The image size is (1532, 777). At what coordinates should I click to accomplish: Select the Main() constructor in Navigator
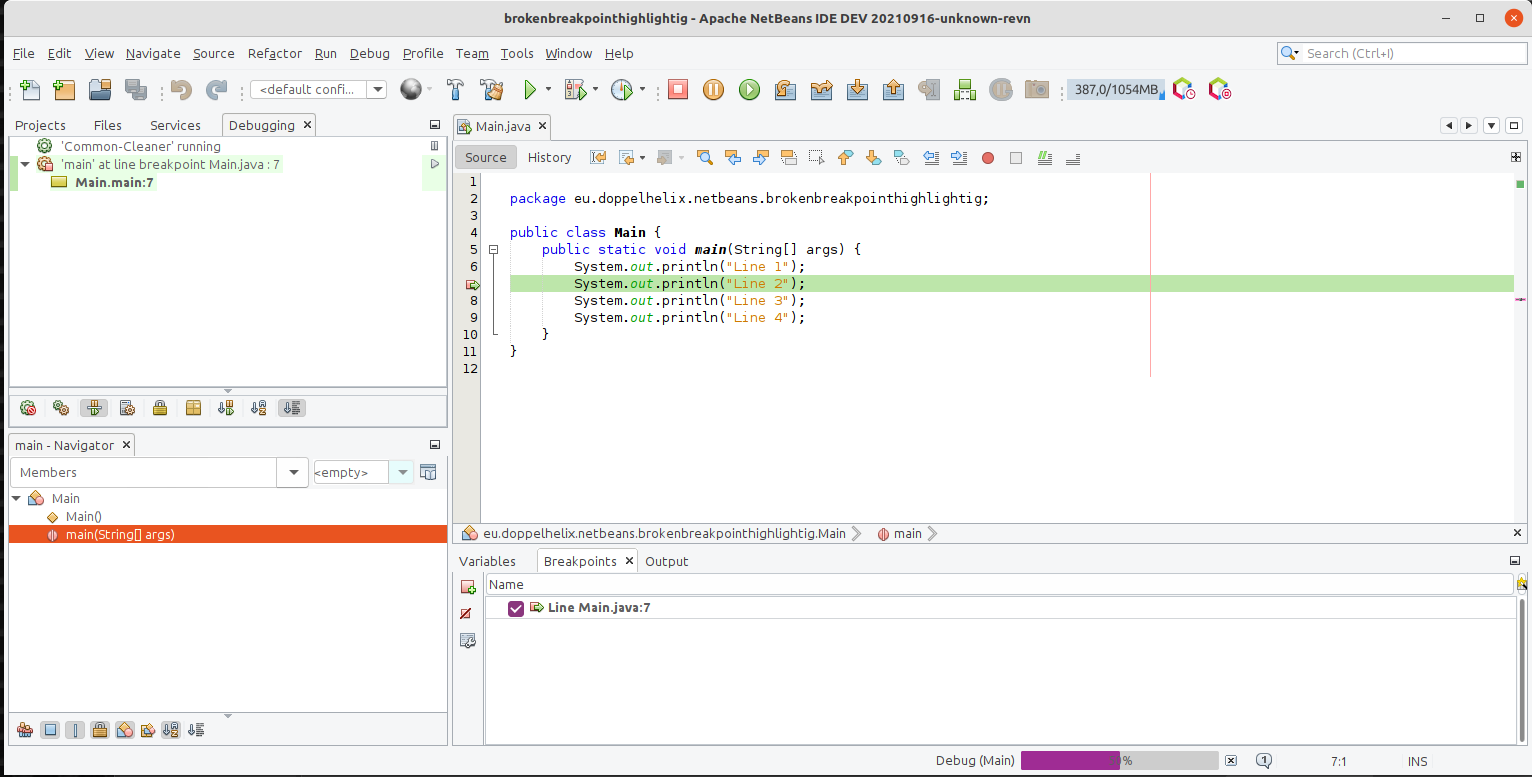click(84, 516)
